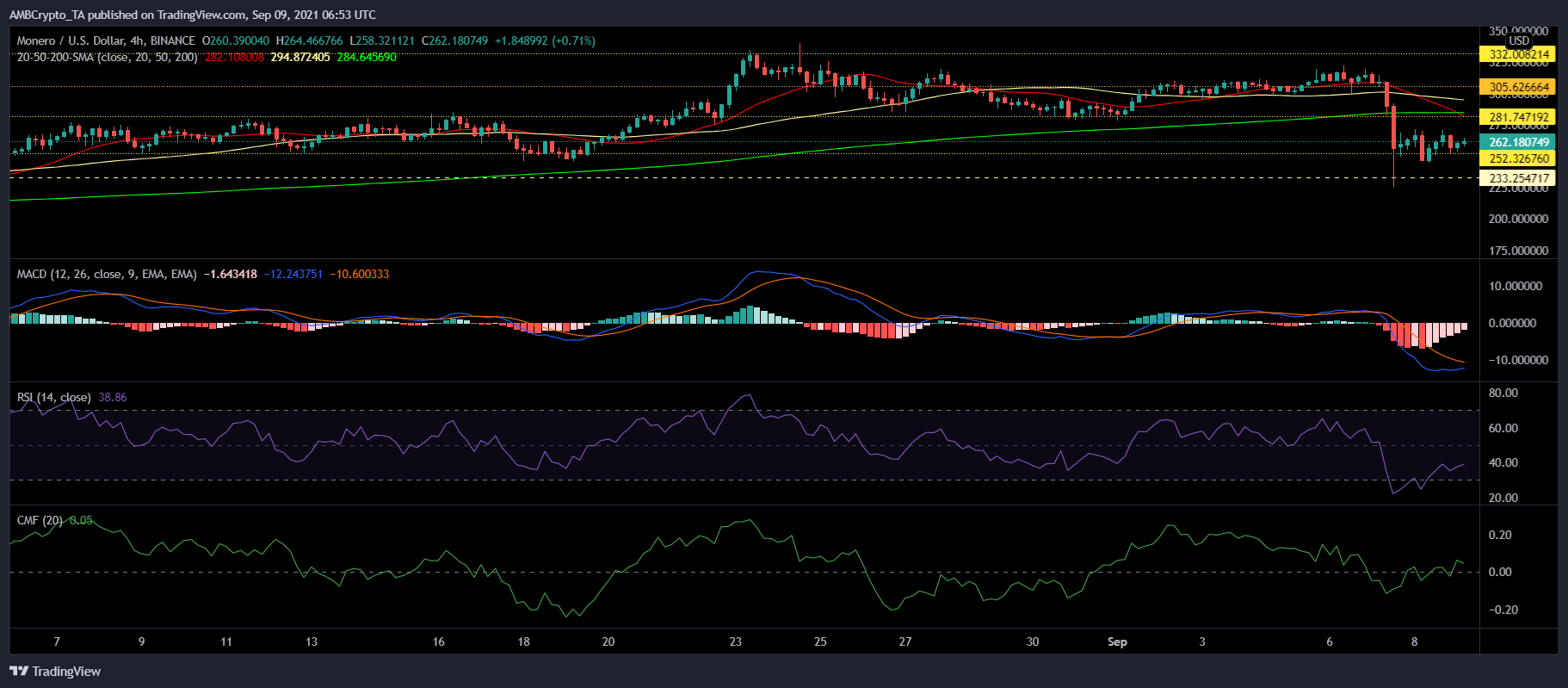Select the MACD (12, 26, close, 9, EMA, EMA) label
Viewport: 1568px width, 688px height.
(107, 274)
